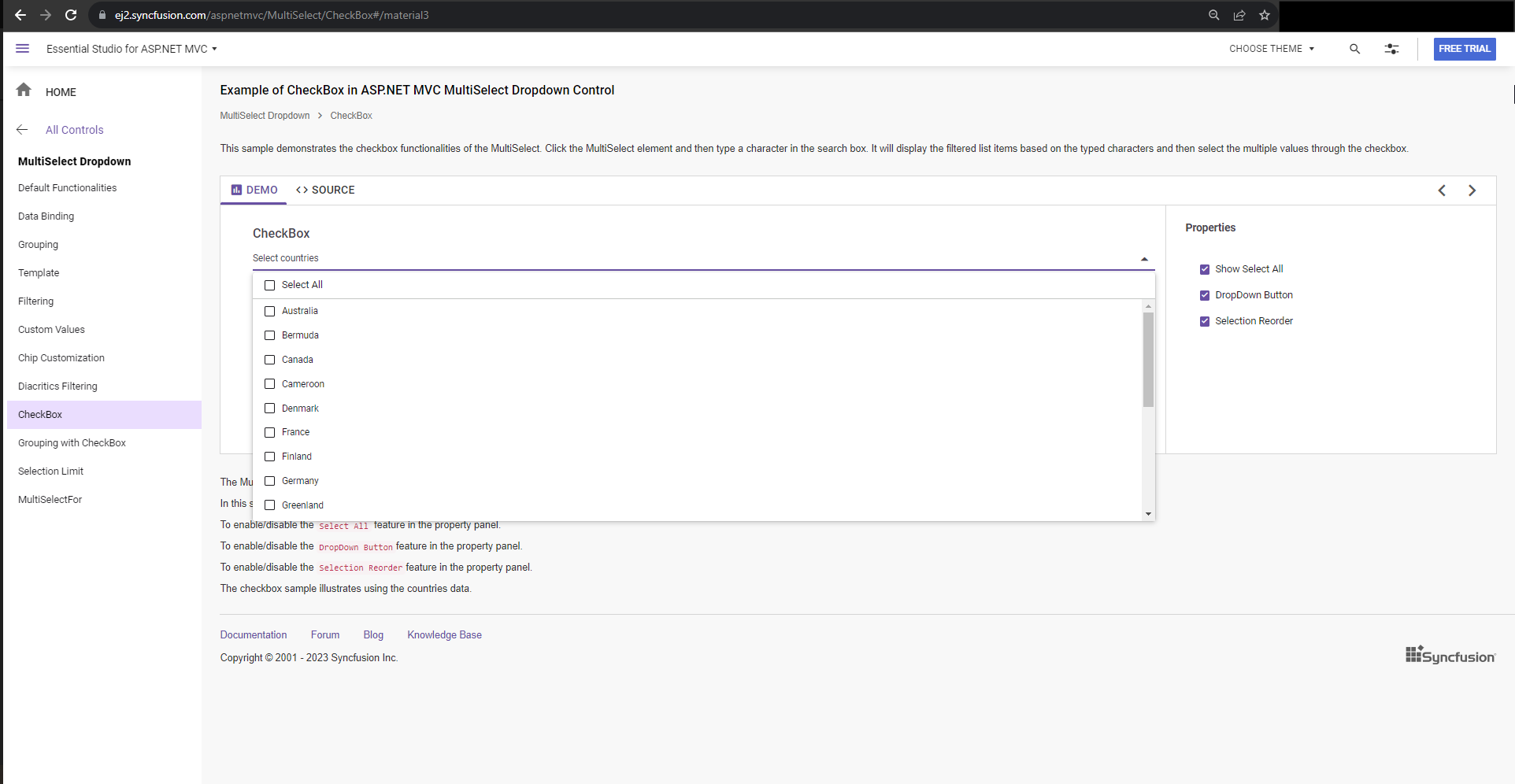Collapse the Select countries dropdown arrow
The width and height of the screenshot is (1515, 784).
click(x=1144, y=259)
